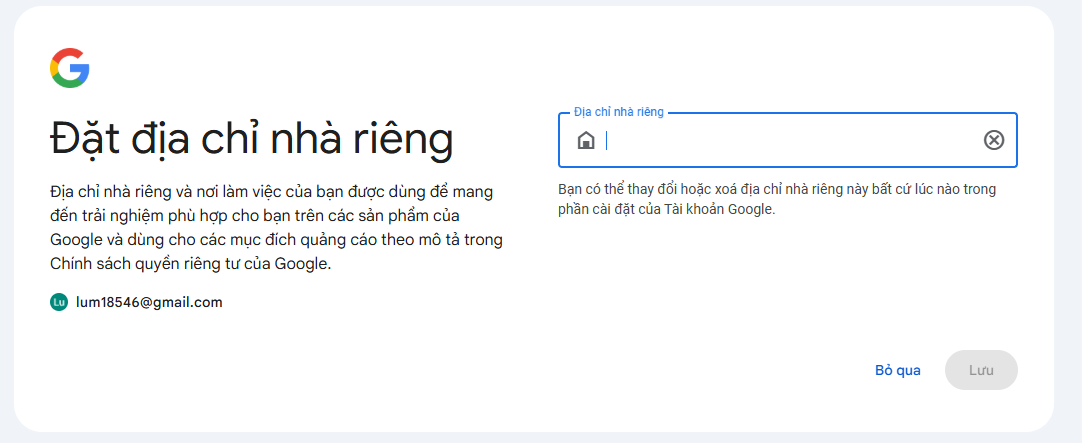
Task: Click "Tài khoản Google" in the helper text
Action: [725, 209]
